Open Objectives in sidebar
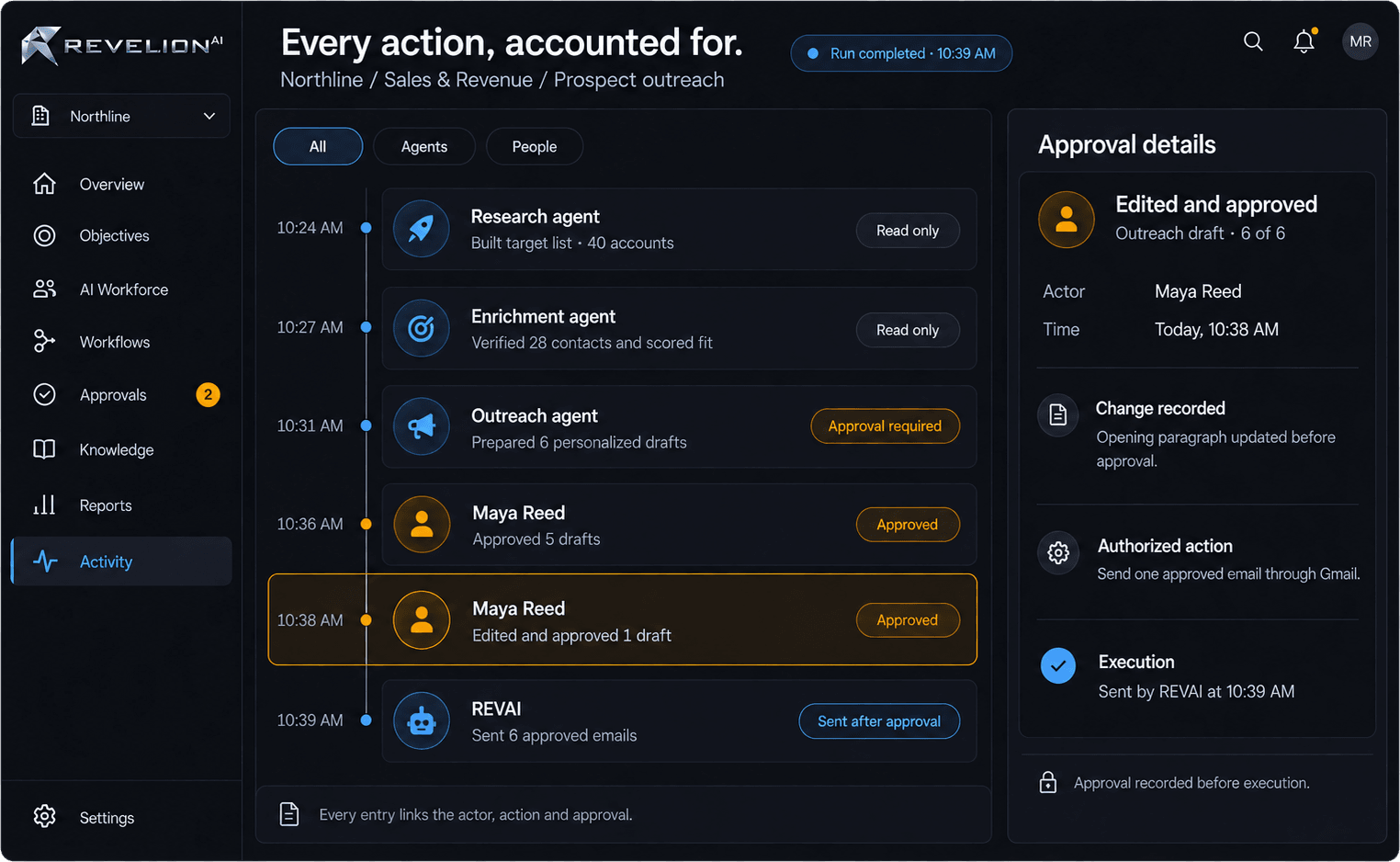The width and height of the screenshot is (1400, 862). click(121, 236)
